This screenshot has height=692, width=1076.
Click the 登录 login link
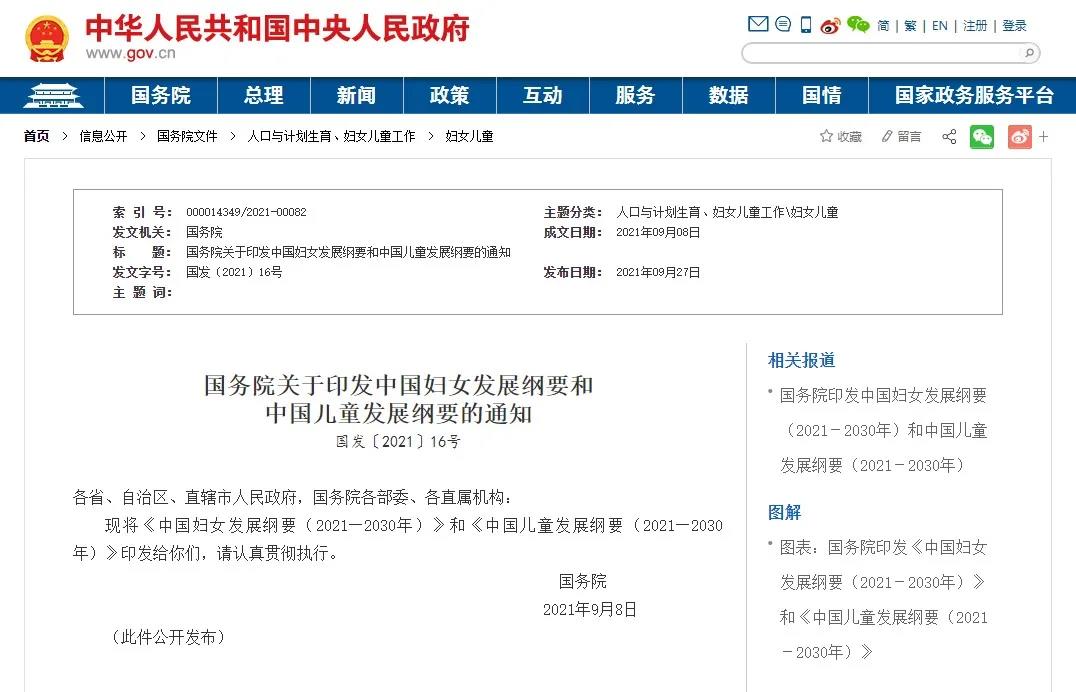pos(1014,26)
